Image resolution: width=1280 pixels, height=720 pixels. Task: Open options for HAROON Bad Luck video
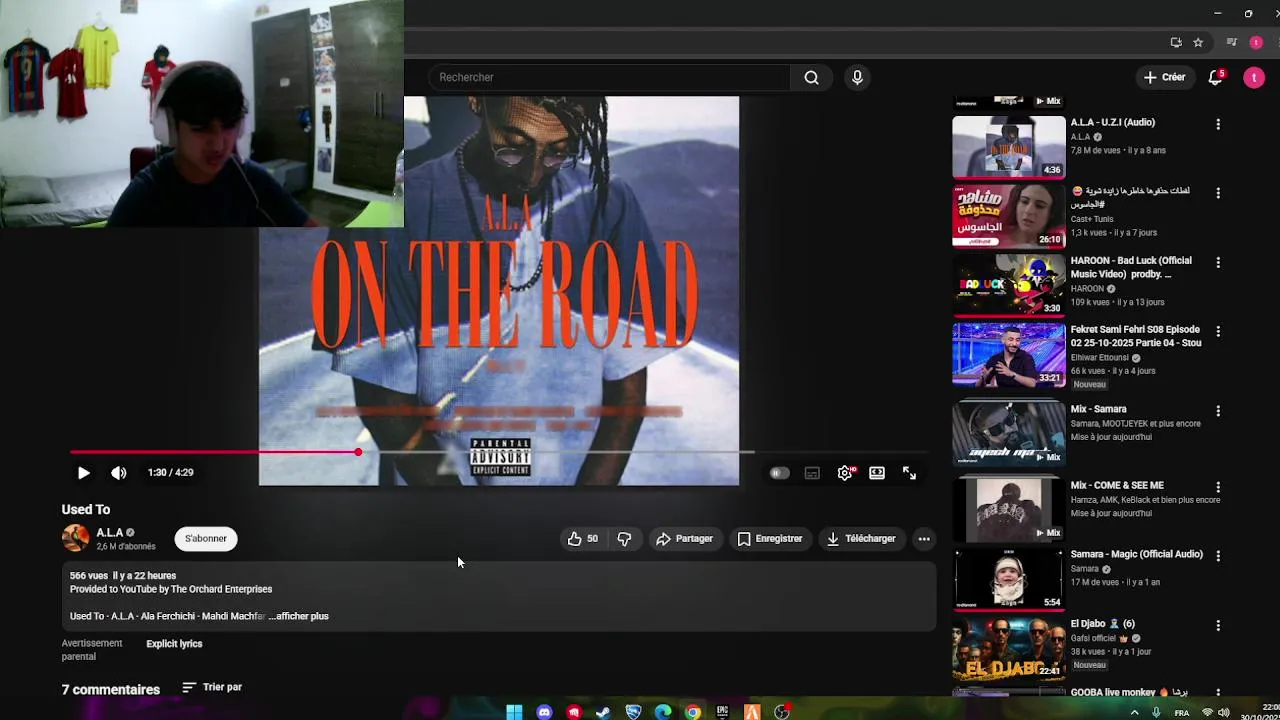pyautogui.click(x=1218, y=262)
